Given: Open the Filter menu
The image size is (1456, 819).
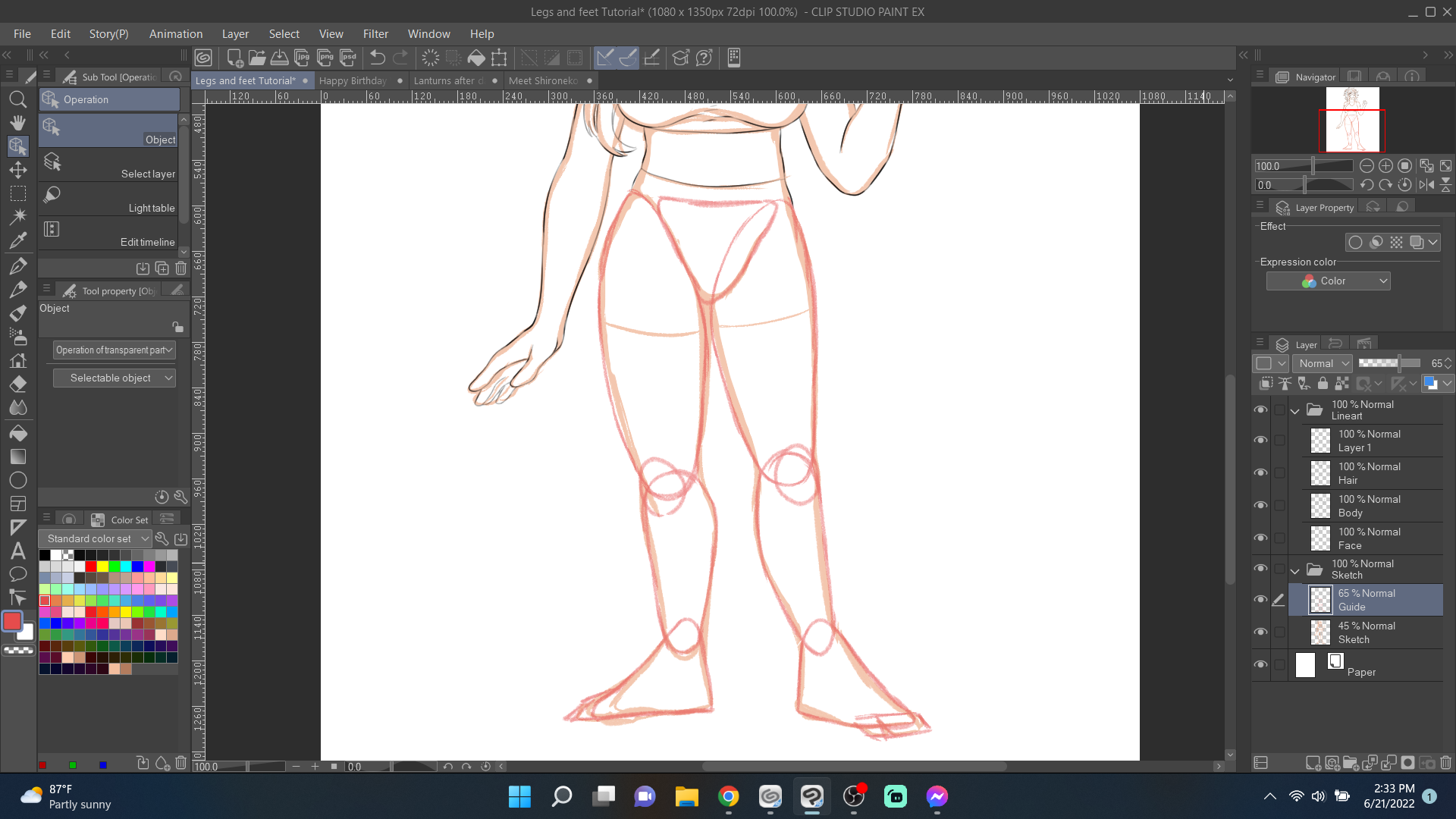Looking at the screenshot, I should [375, 33].
